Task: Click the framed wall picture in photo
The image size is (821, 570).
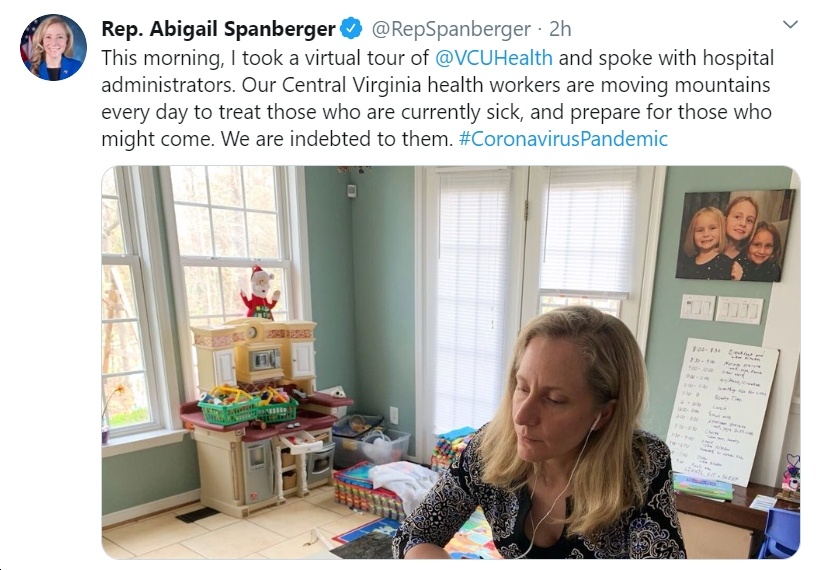Action: click(x=735, y=236)
